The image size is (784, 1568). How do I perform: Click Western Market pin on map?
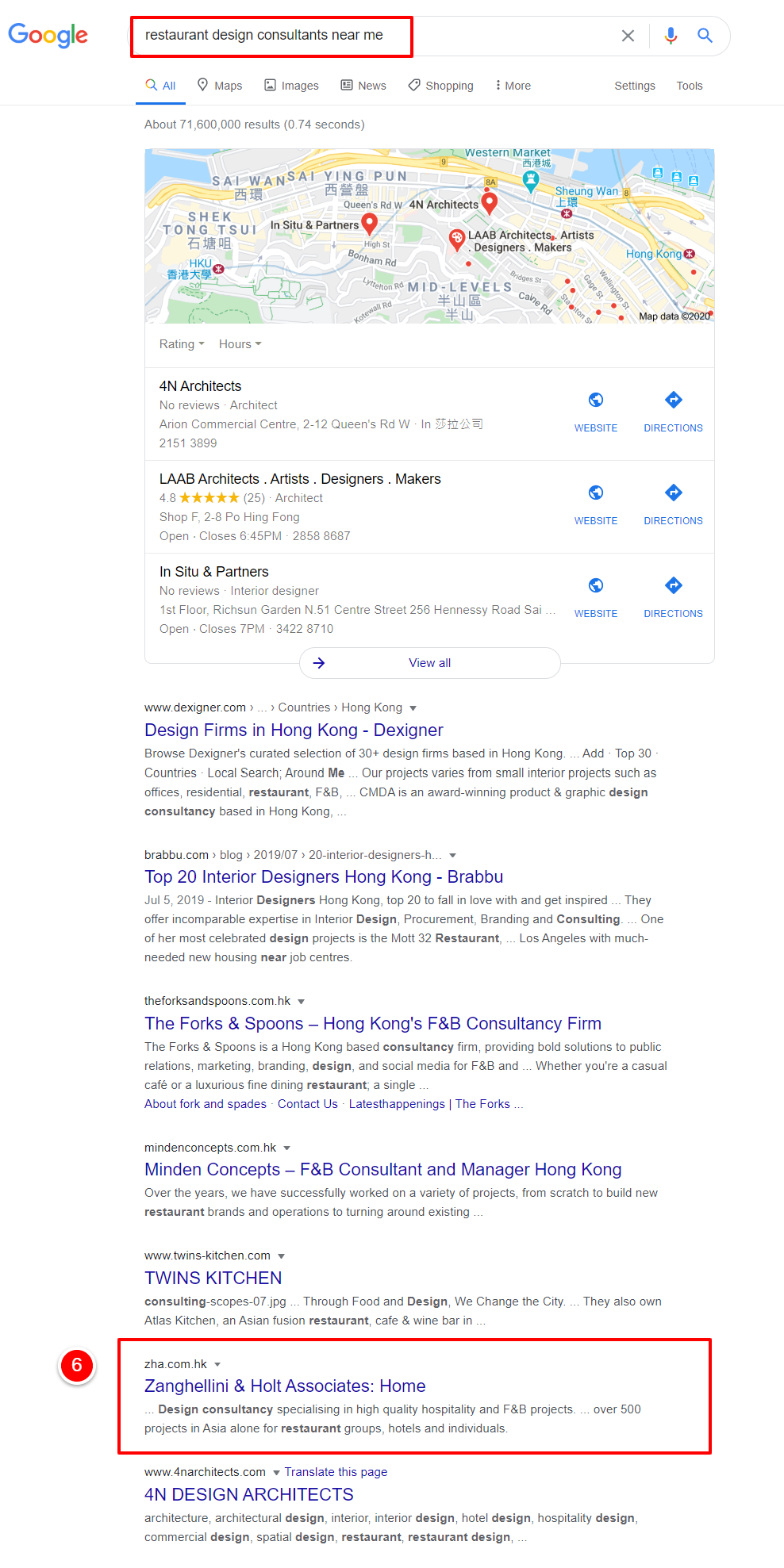pyautogui.click(x=531, y=182)
